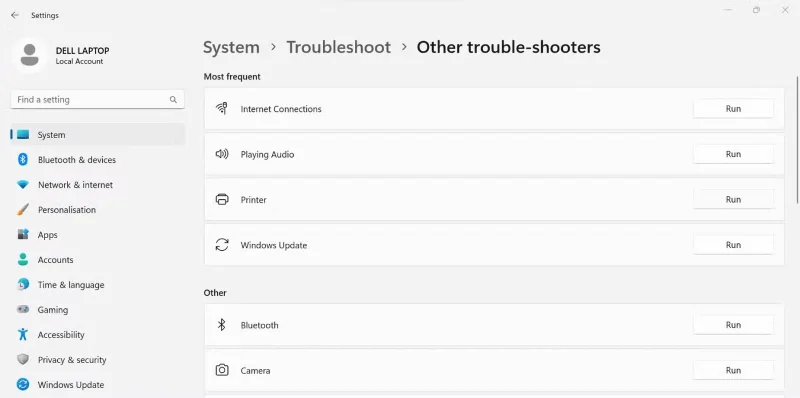Run the Printer troubleshooter
800x398 pixels.
(x=733, y=200)
